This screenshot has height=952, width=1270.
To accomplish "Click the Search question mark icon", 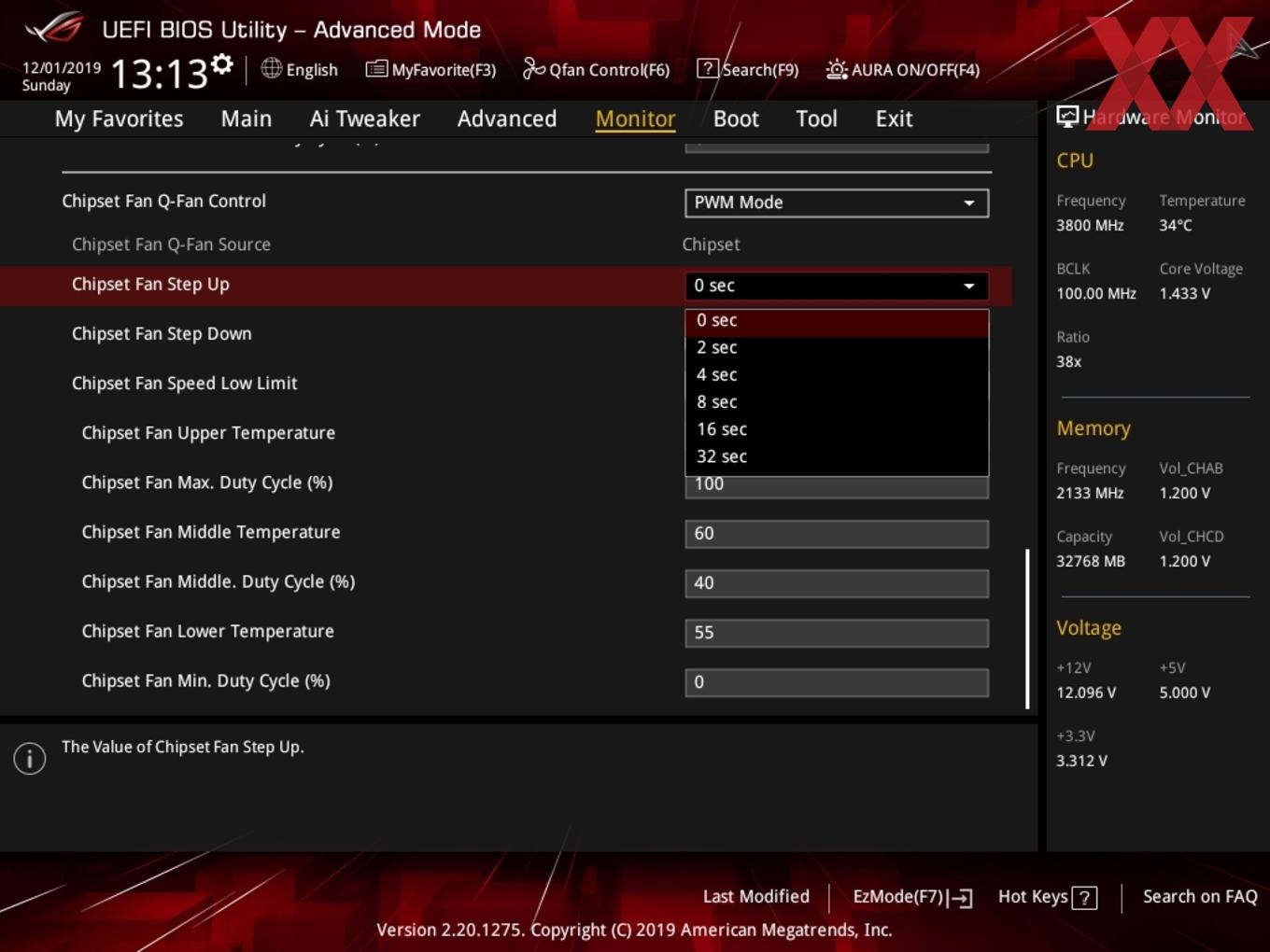I will click(x=708, y=68).
